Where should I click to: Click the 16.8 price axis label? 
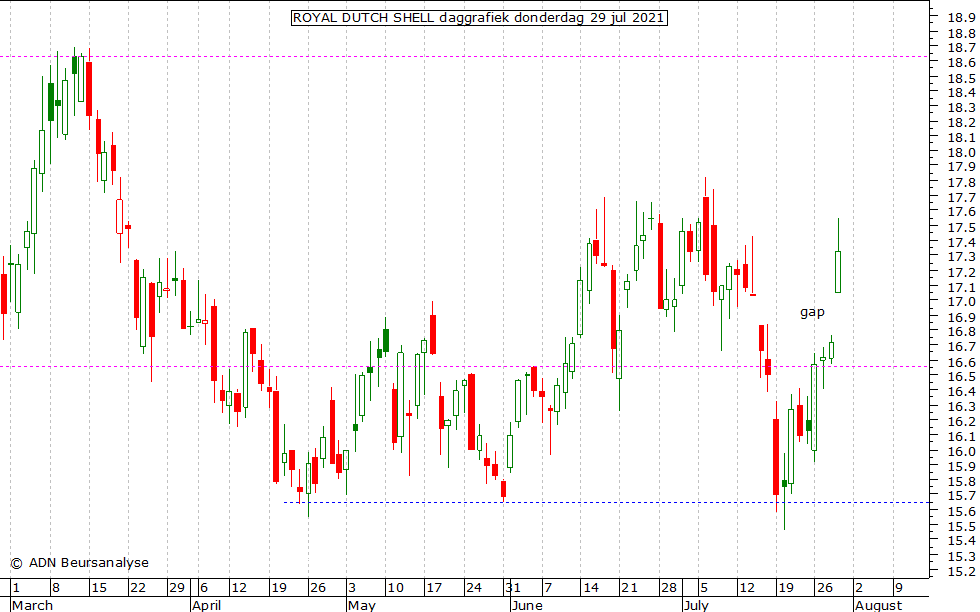(x=962, y=332)
